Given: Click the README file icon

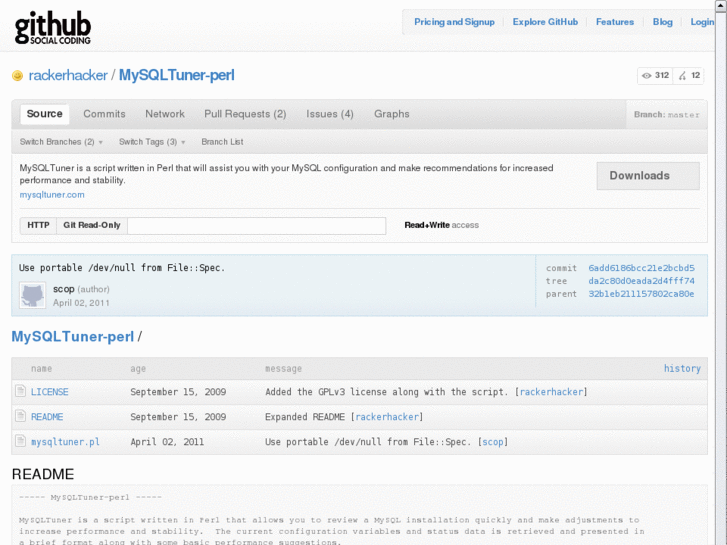Looking at the screenshot, I should (x=20, y=416).
